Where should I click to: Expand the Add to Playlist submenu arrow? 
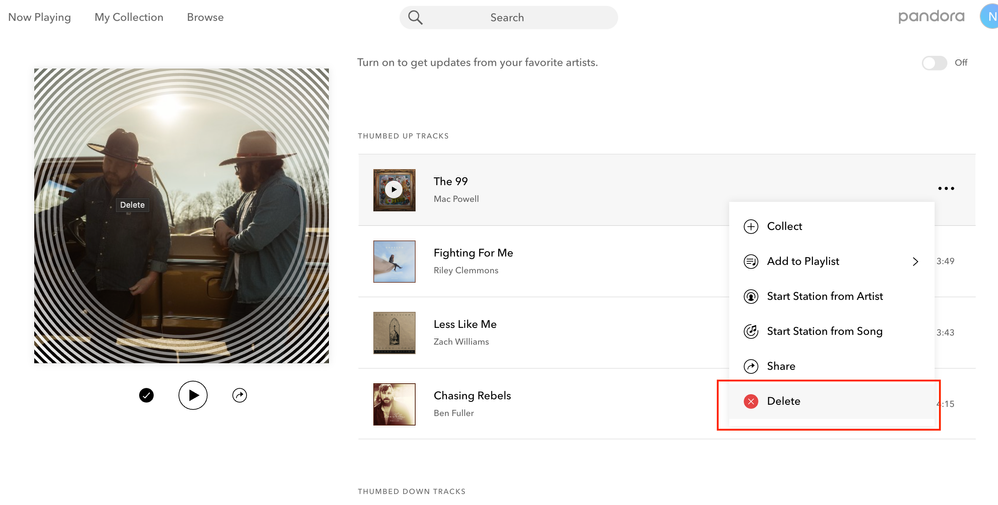[x=915, y=262]
